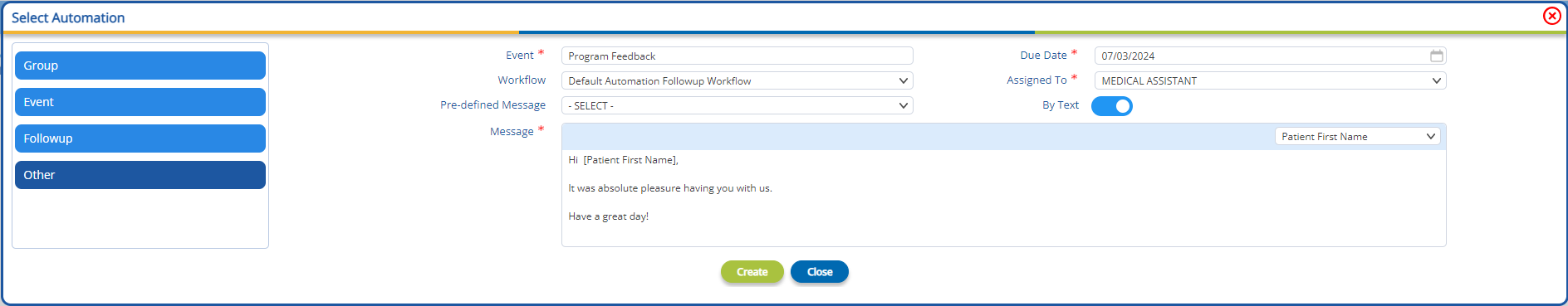
Task: Select the Event automation category
Action: point(140,102)
